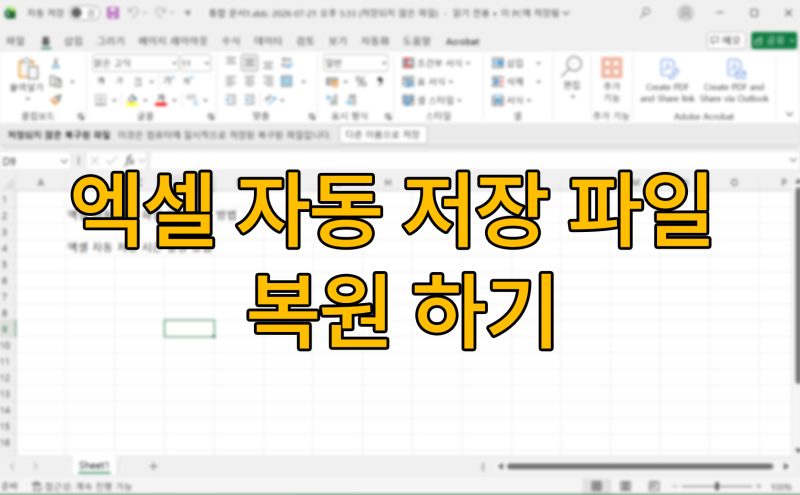Switch to the 데이터 ribbon tab
Screen dimensions: 800x495
coord(268,41)
